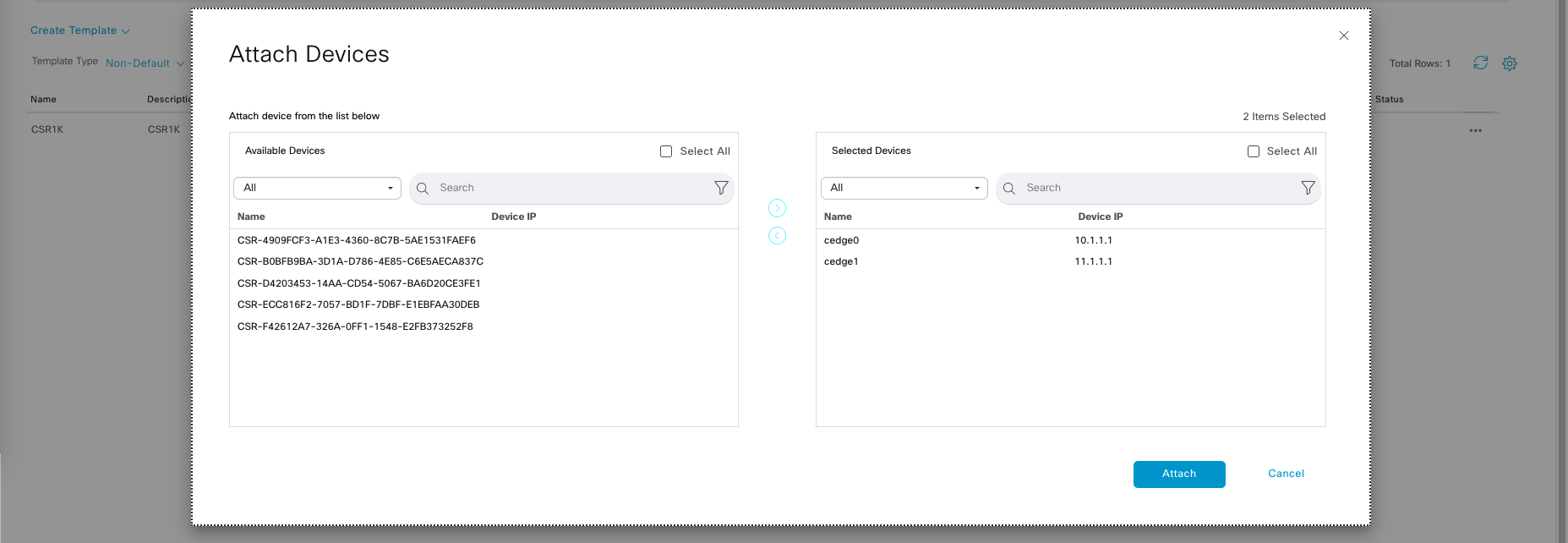The height and width of the screenshot is (543, 1568).
Task: Click the Available Devices search field
Action: (x=566, y=188)
